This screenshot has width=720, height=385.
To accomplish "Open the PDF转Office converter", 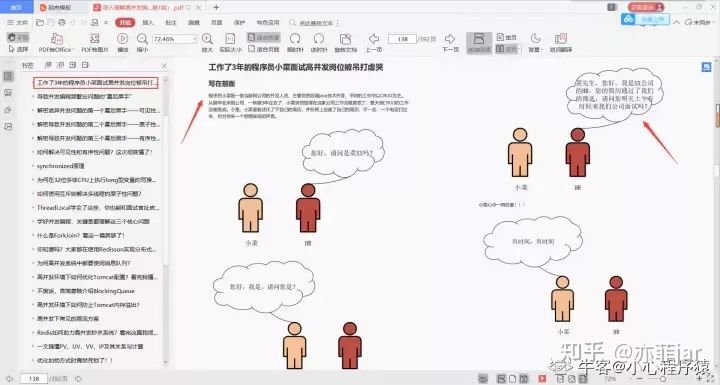I will point(56,43).
